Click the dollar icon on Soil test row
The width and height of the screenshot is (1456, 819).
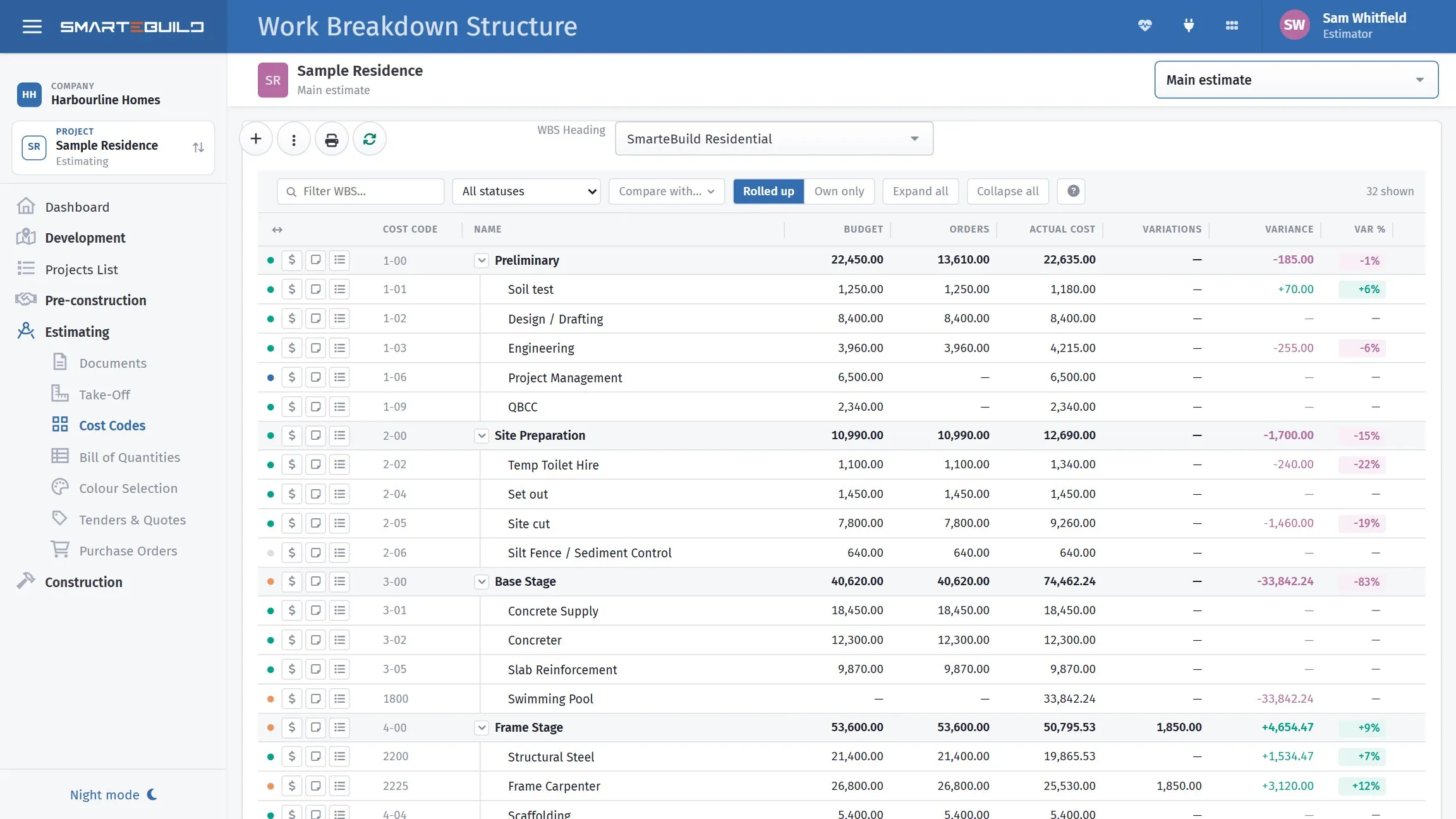(291, 289)
